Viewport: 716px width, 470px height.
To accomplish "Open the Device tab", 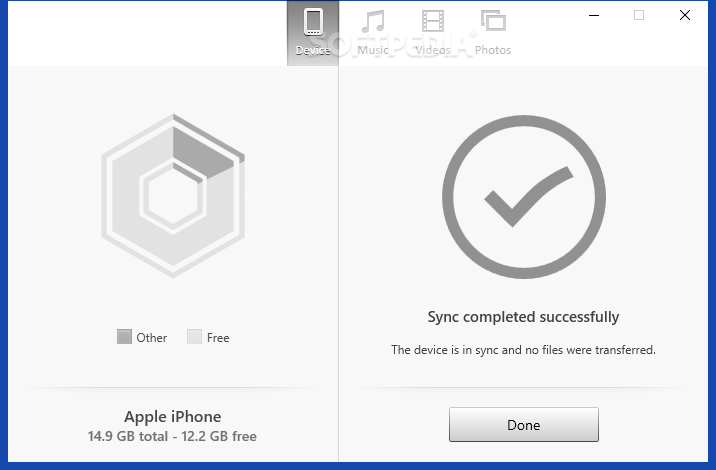I will point(313,33).
